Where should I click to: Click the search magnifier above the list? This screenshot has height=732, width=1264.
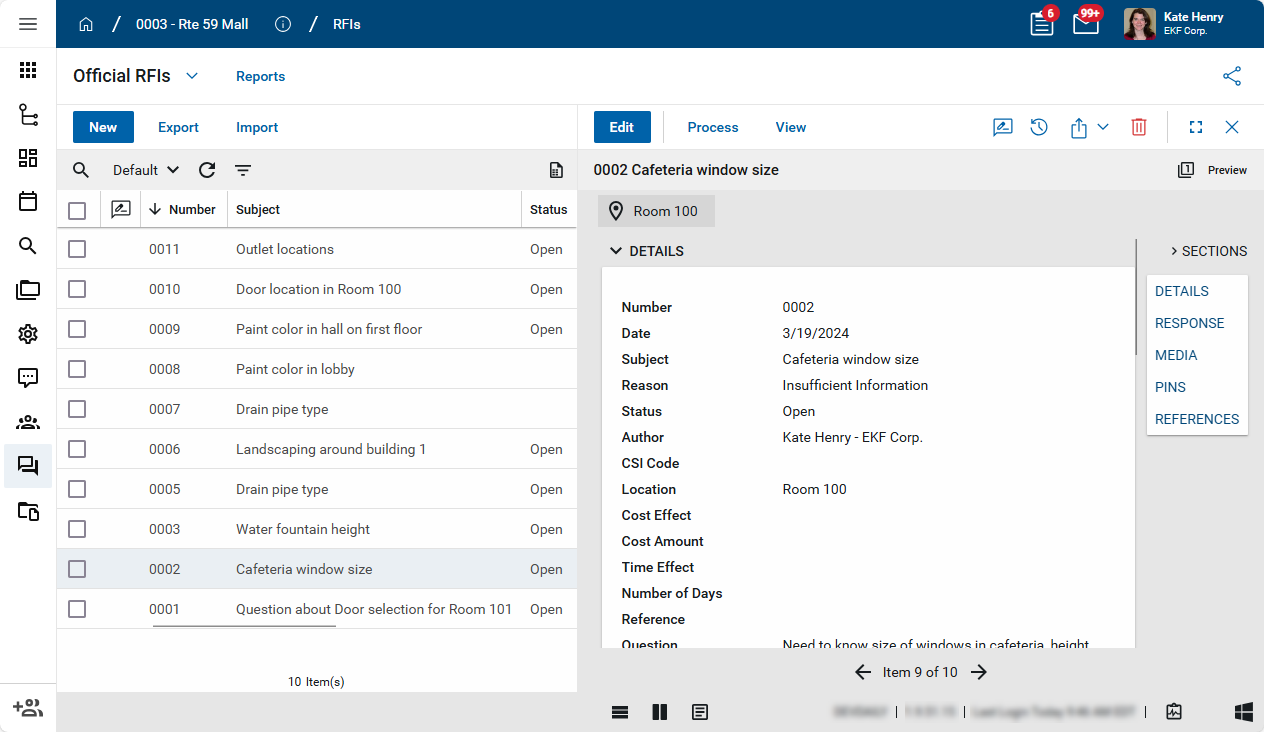click(81, 170)
